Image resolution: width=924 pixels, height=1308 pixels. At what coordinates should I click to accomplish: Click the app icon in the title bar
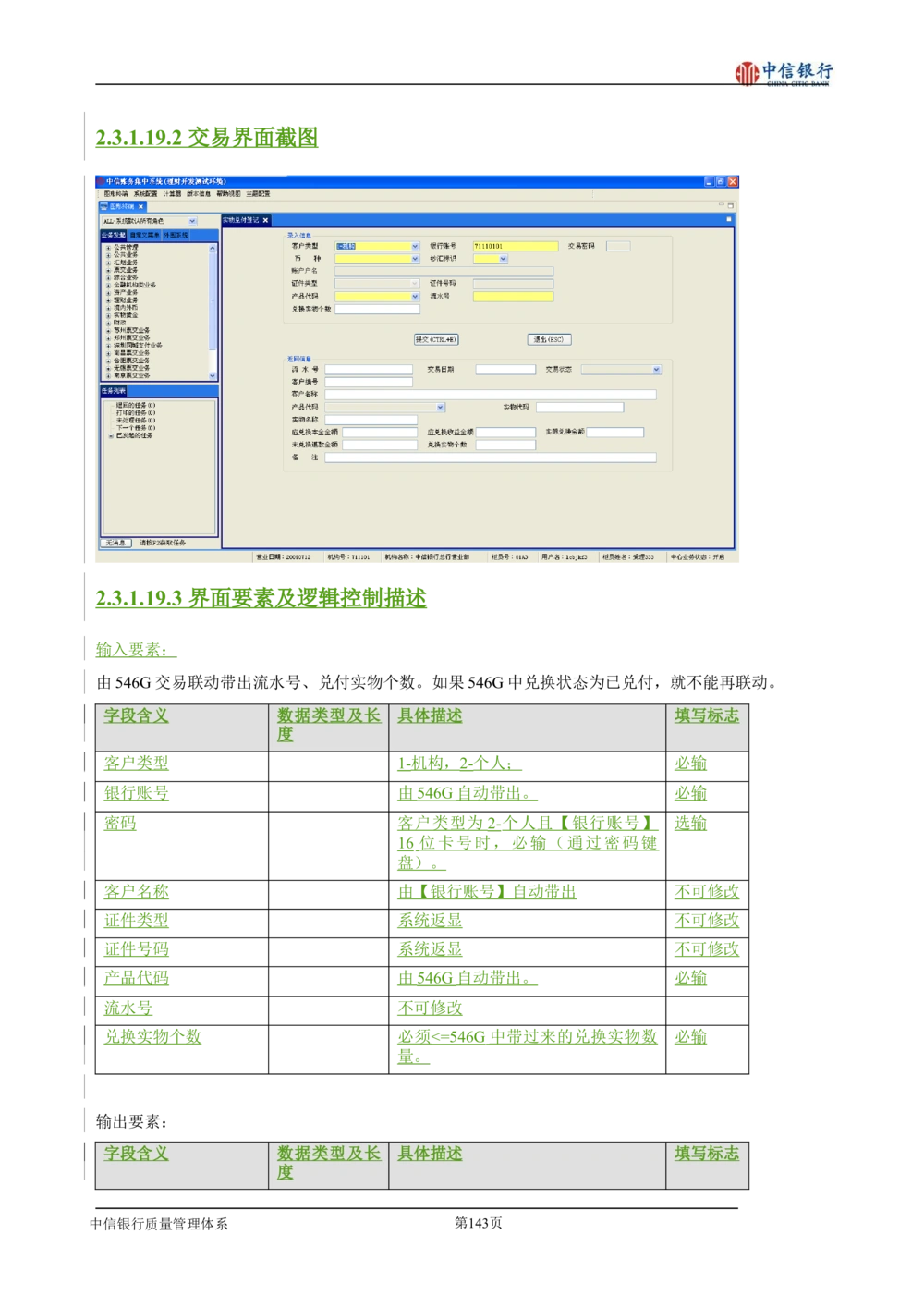click(x=100, y=181)
